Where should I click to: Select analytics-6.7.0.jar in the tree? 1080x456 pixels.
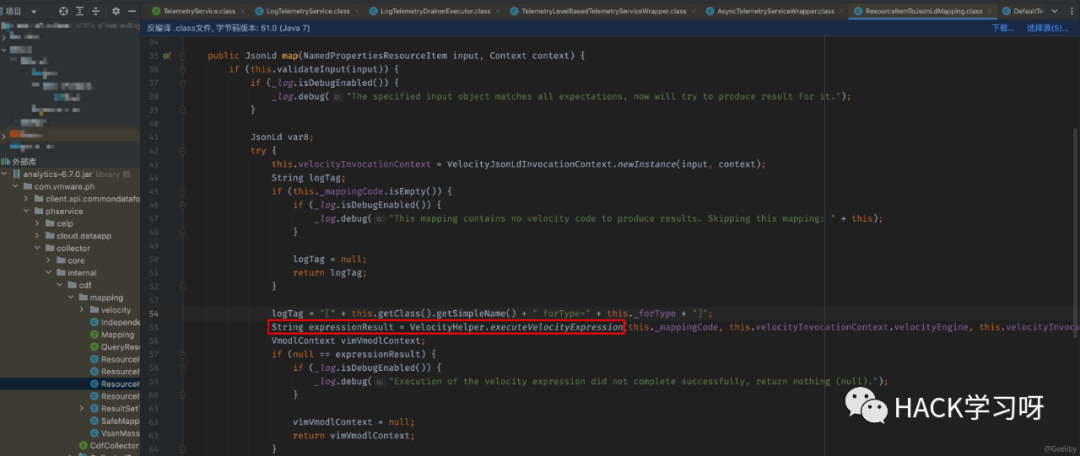59,174
